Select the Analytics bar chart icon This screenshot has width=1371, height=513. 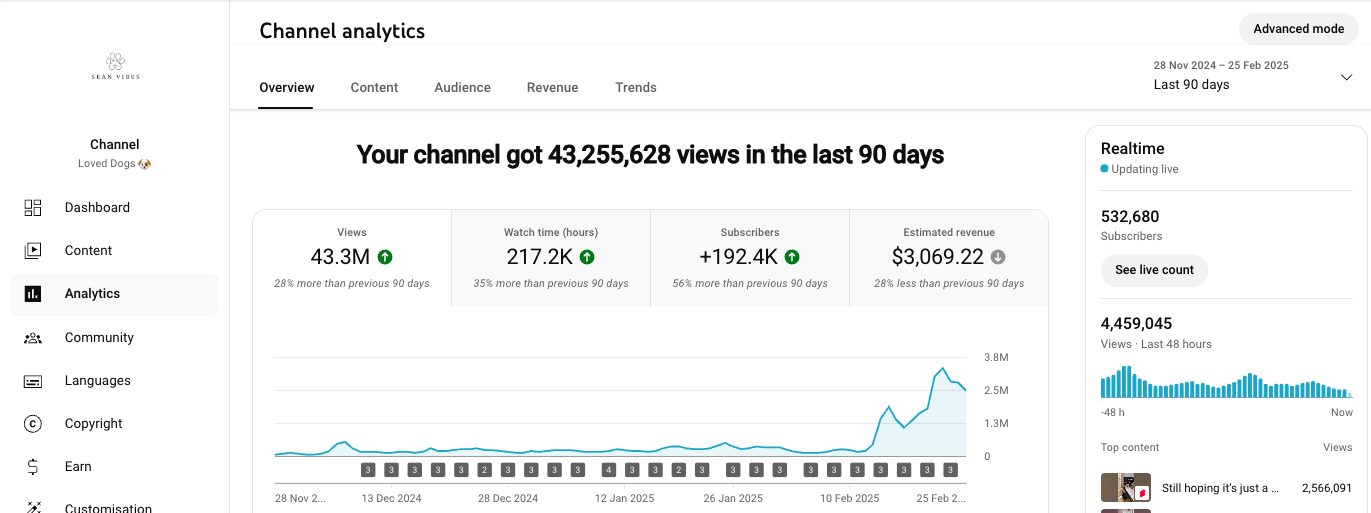click(x=33, y=294)
